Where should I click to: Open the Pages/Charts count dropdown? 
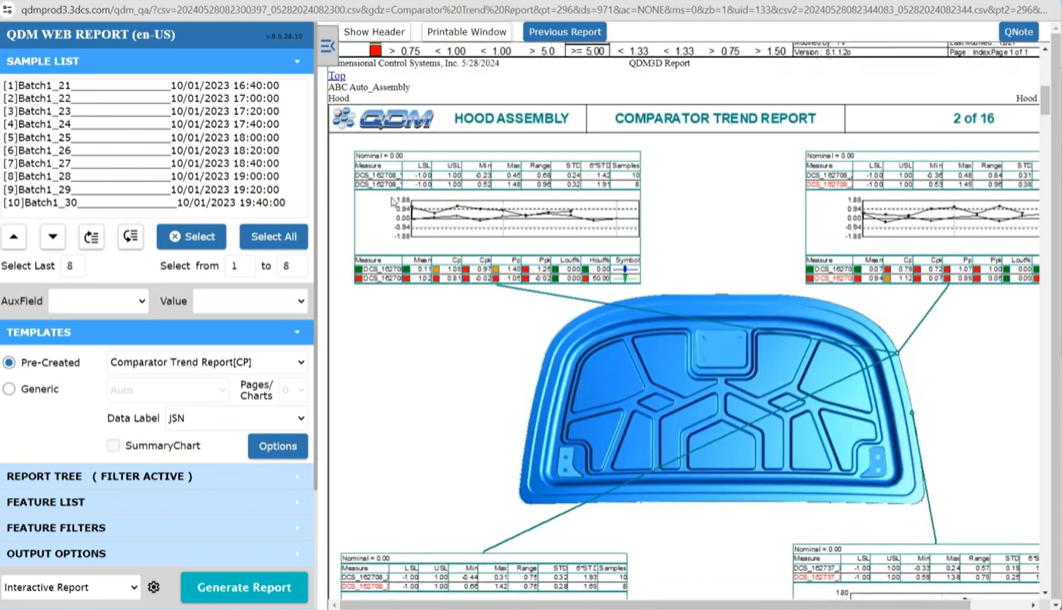point(293,390)
